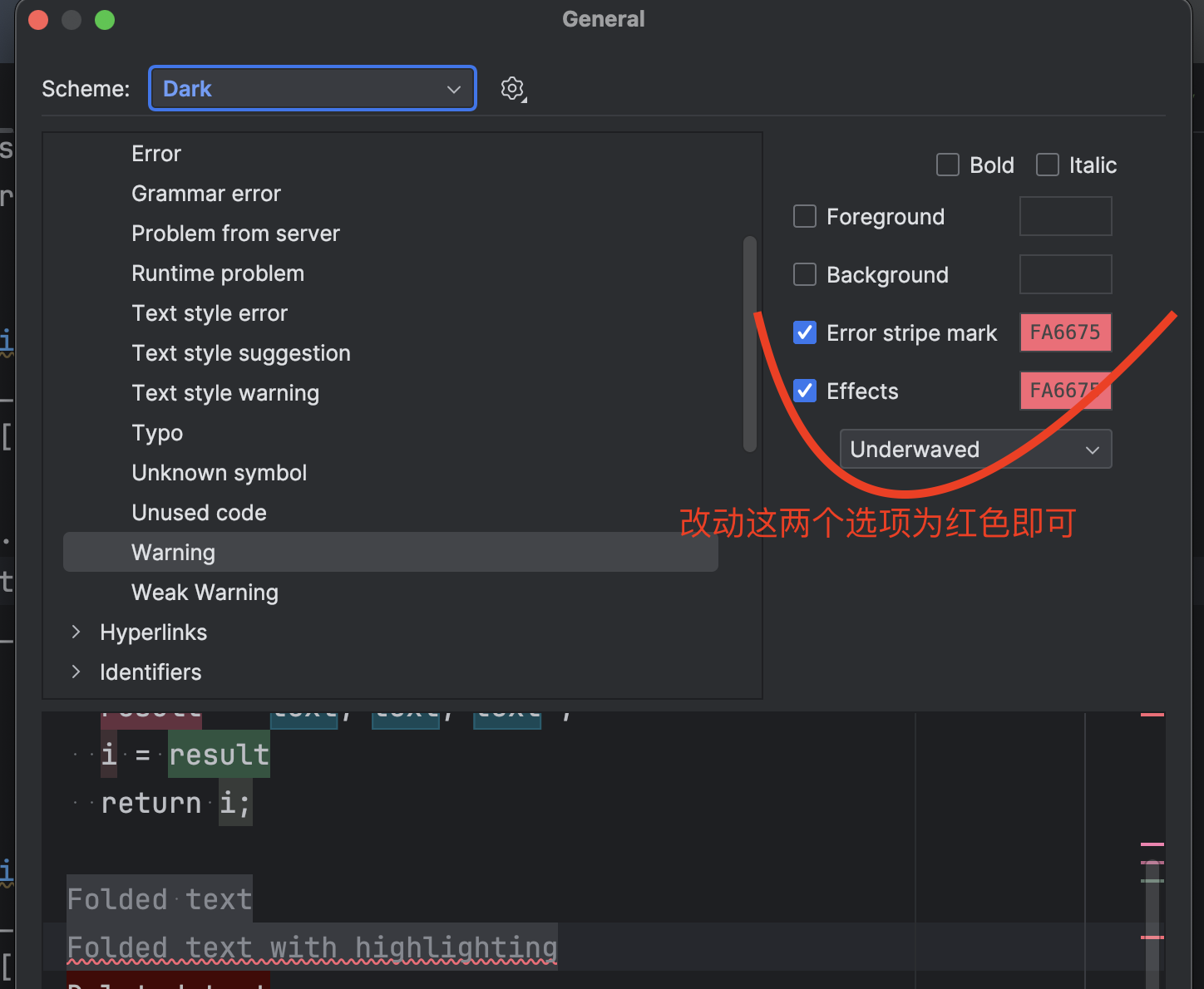1204x989 pixels.
Task: Enable the Foreground checkbox
Action: [805, 216]
